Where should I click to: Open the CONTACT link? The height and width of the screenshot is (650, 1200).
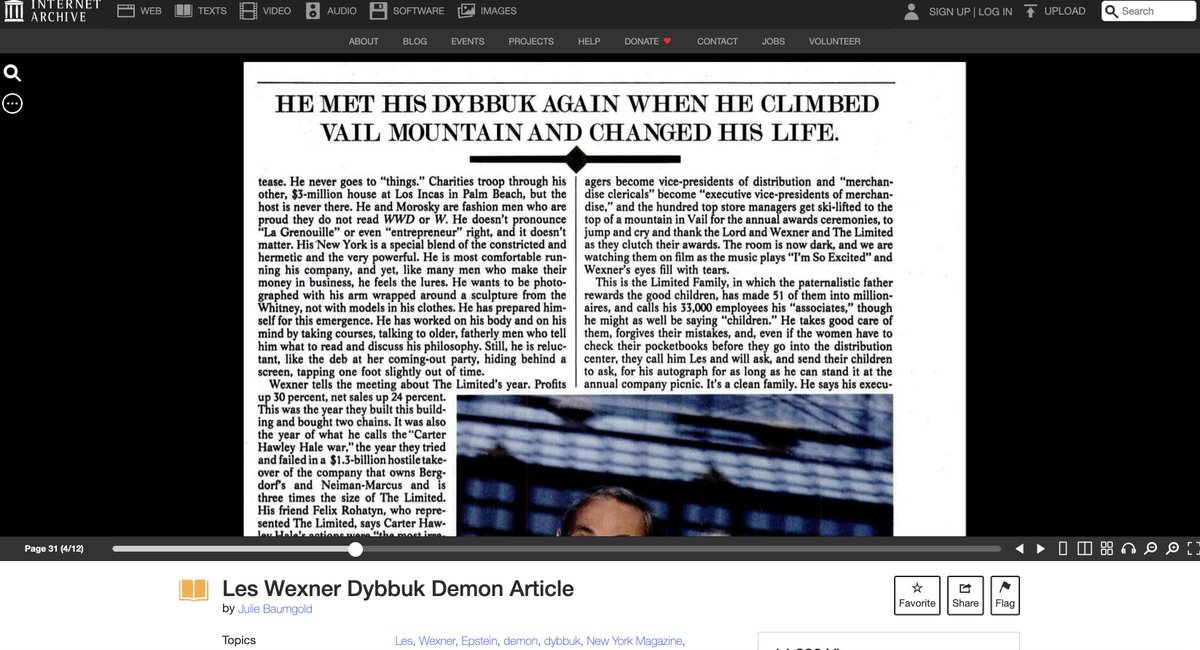(717, 41)
